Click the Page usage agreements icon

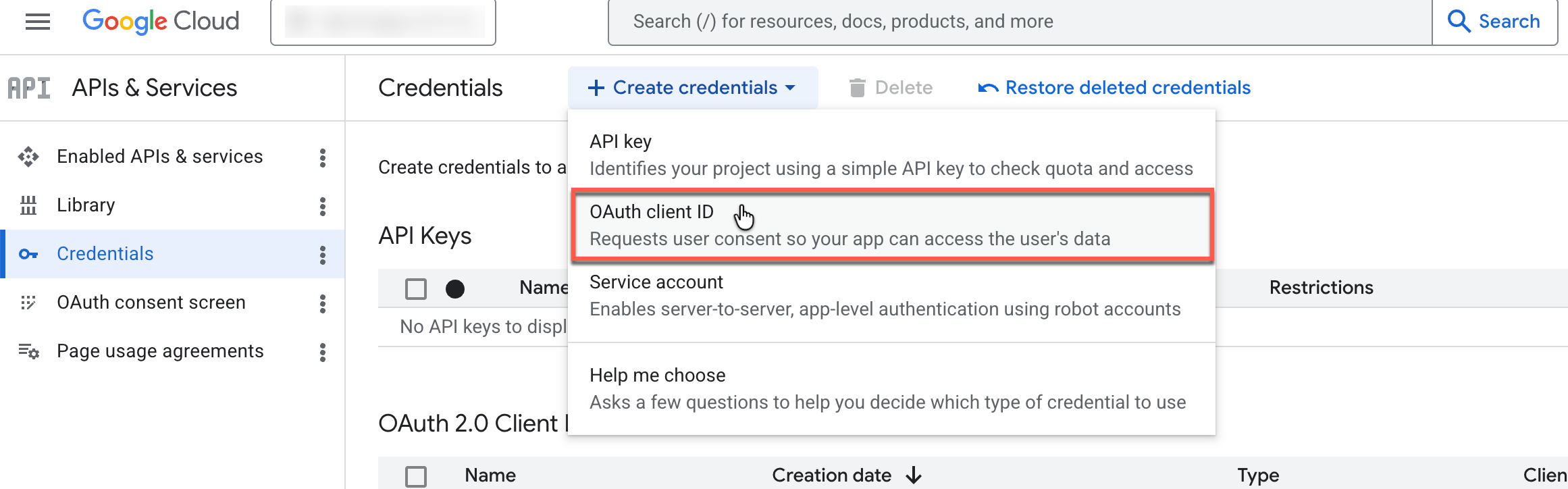(x=28, y=351)
